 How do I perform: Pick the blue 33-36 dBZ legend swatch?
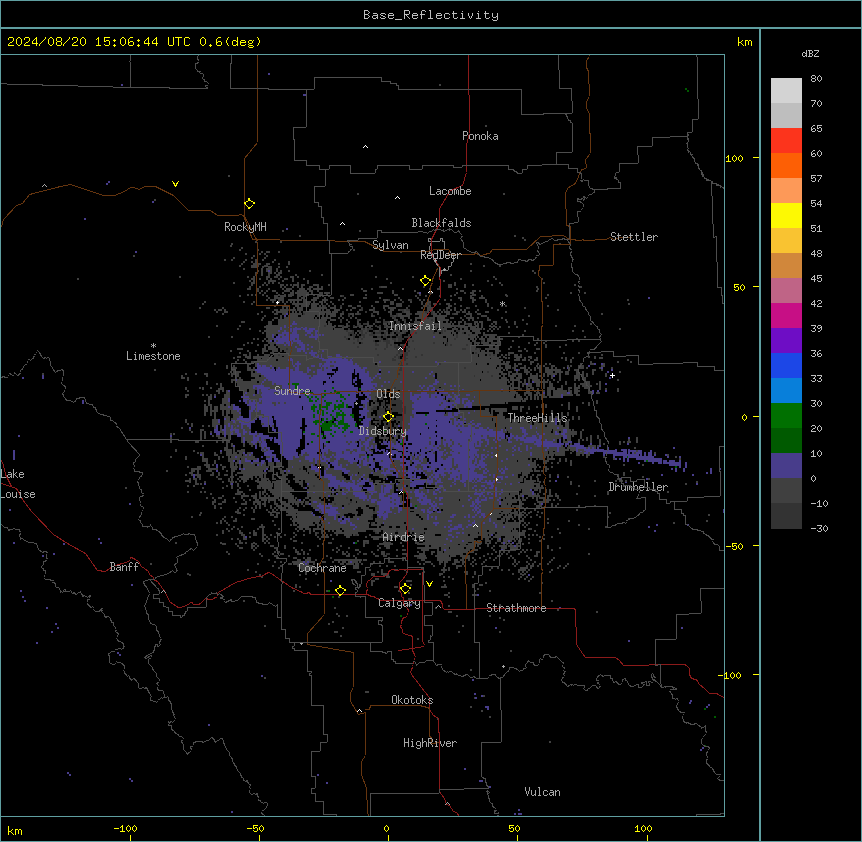[x=786, y=365]
